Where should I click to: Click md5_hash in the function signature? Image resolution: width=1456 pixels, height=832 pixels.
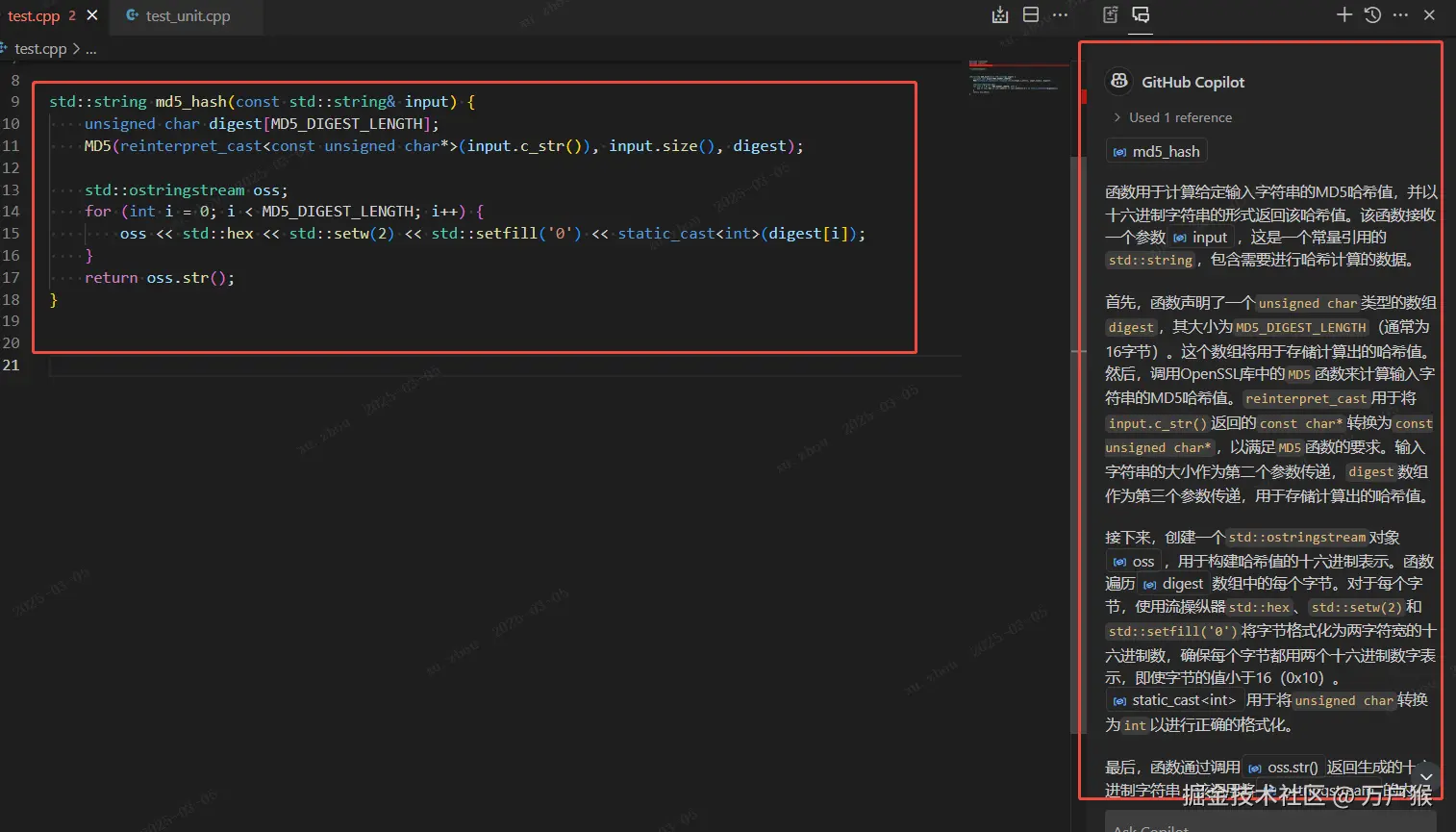click(x=191, y=102)
